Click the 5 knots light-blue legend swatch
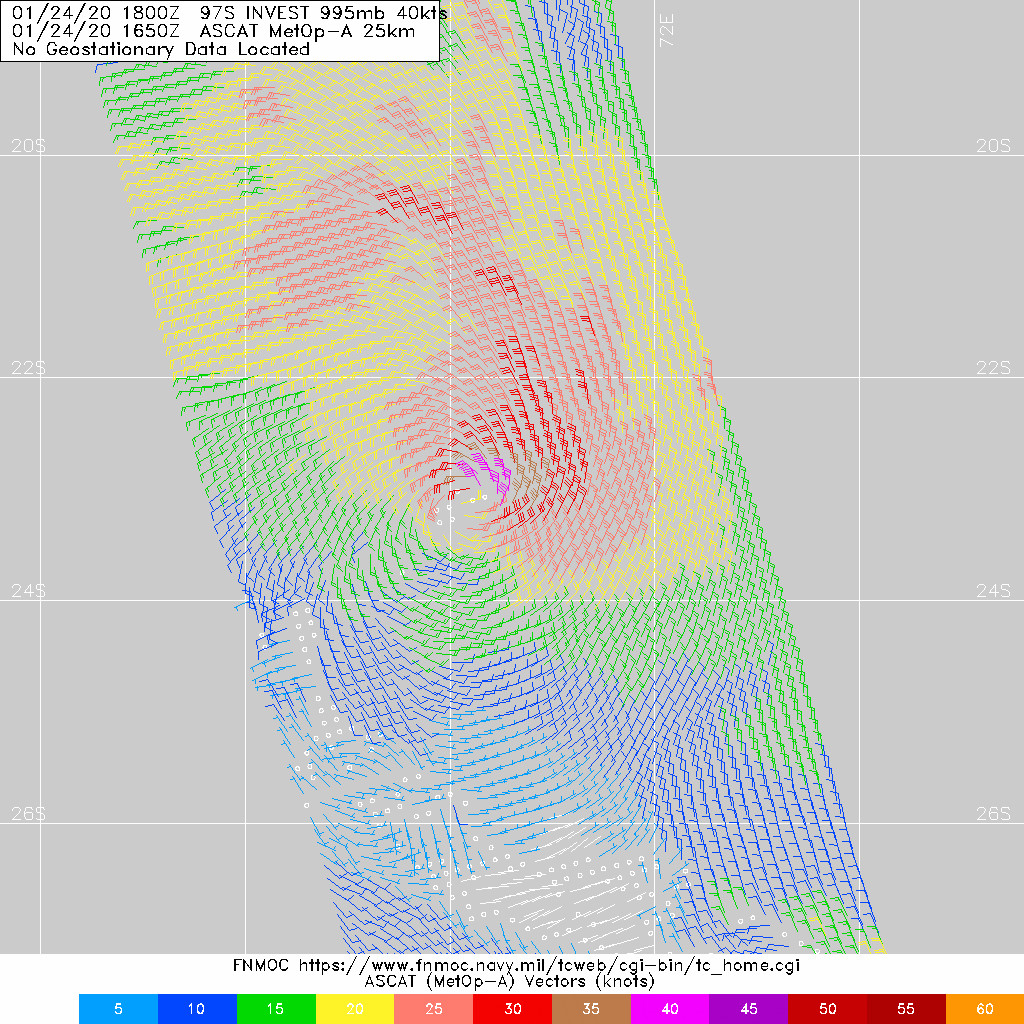The image size is (1024, 1024). click(118, 1009)
